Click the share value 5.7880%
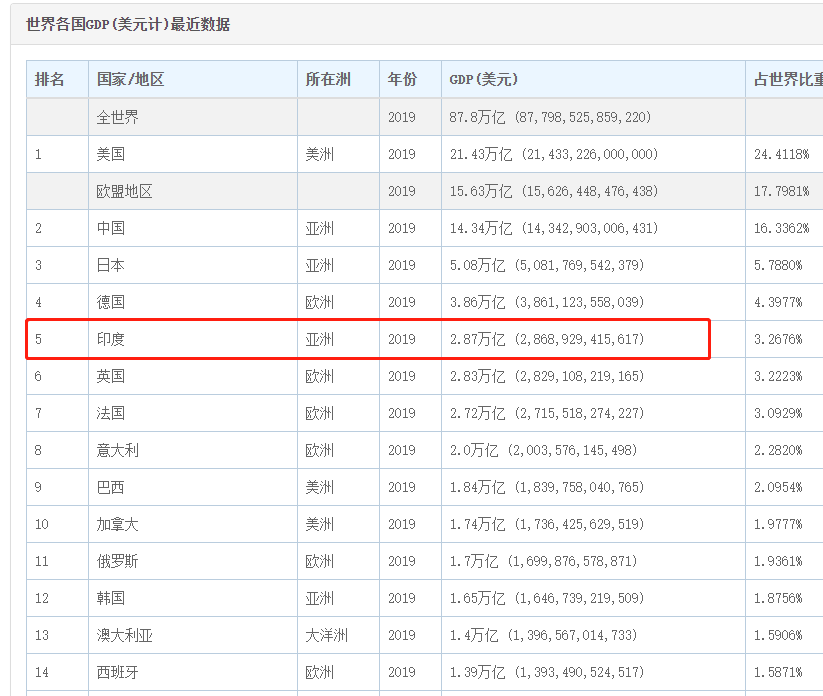Viewport: 823px width, 696px height. (778, 265)
